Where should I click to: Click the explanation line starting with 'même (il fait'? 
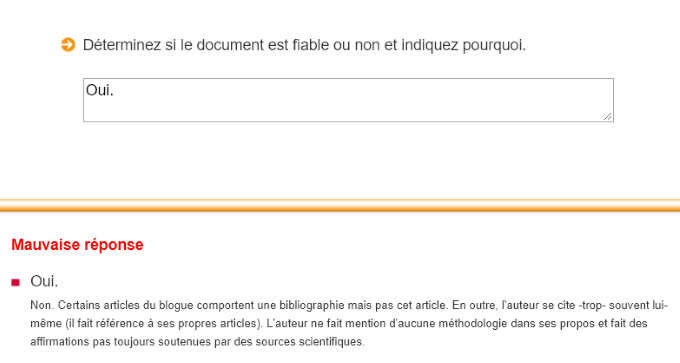[339, 324]
